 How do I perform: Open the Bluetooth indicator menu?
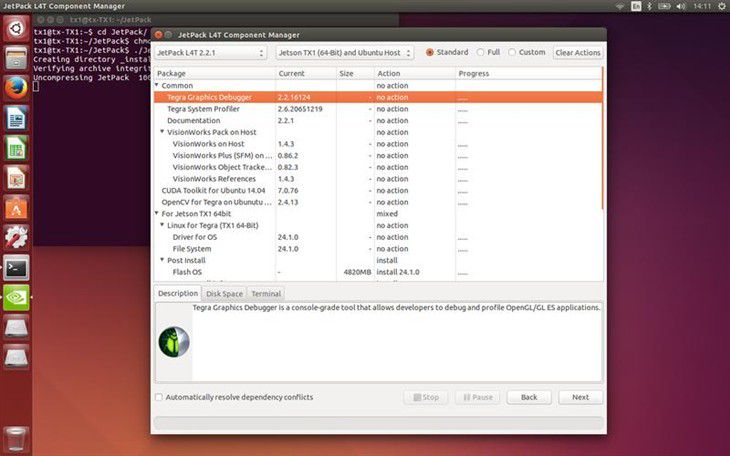pos(649,6)
